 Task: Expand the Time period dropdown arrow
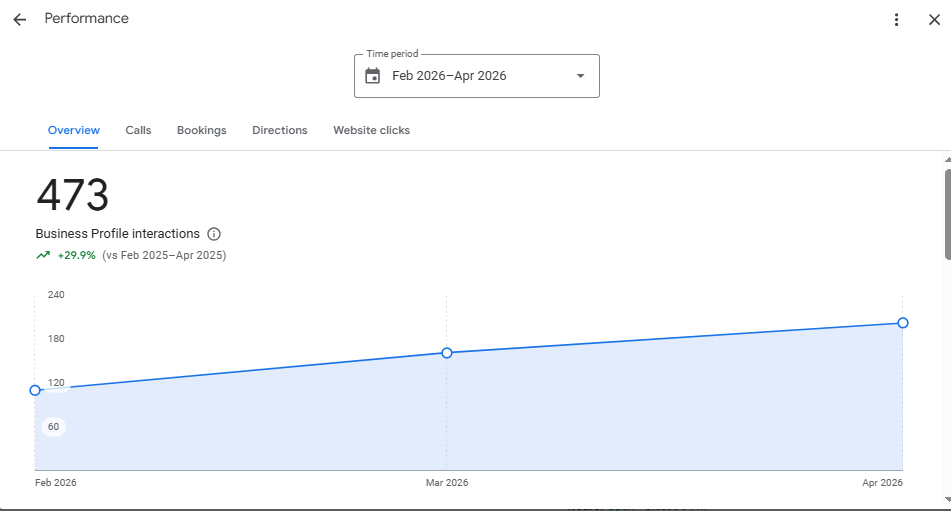coord(580,76)
